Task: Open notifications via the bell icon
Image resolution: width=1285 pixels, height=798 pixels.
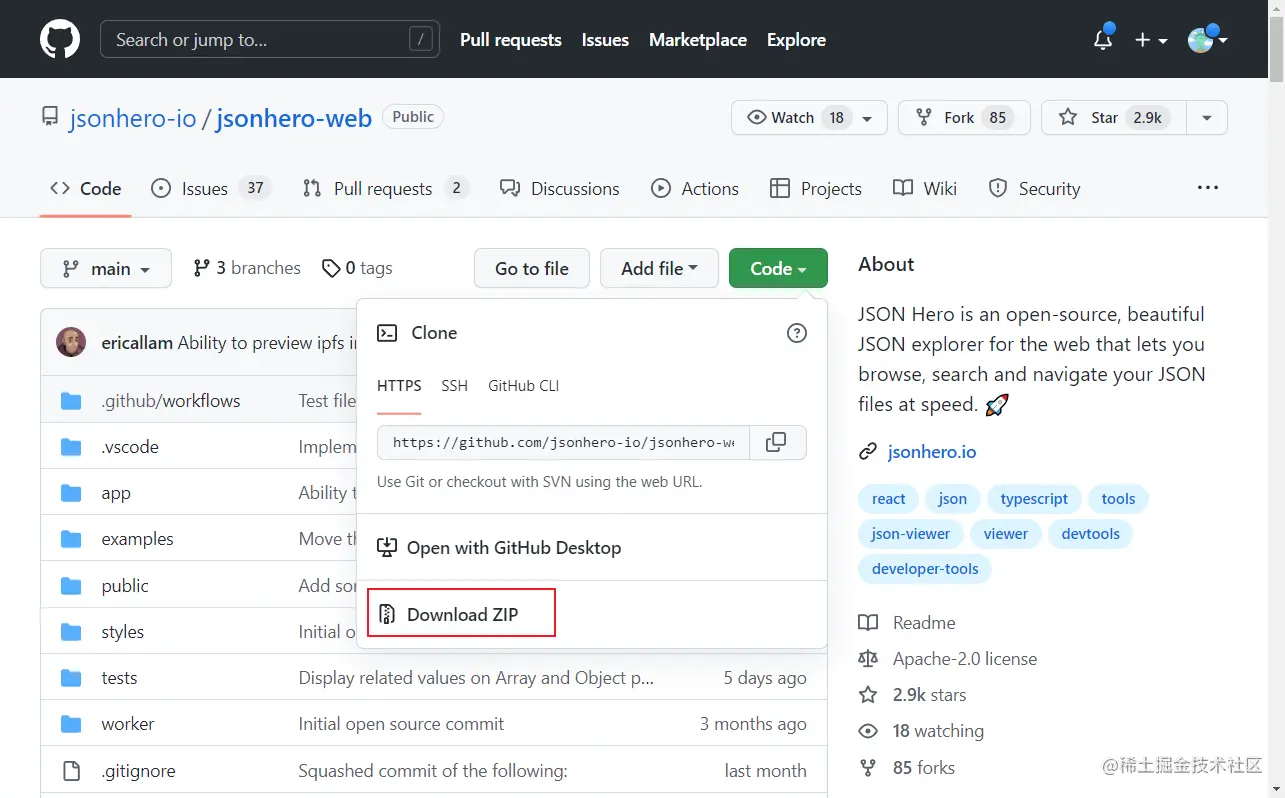Action: 1102,40
